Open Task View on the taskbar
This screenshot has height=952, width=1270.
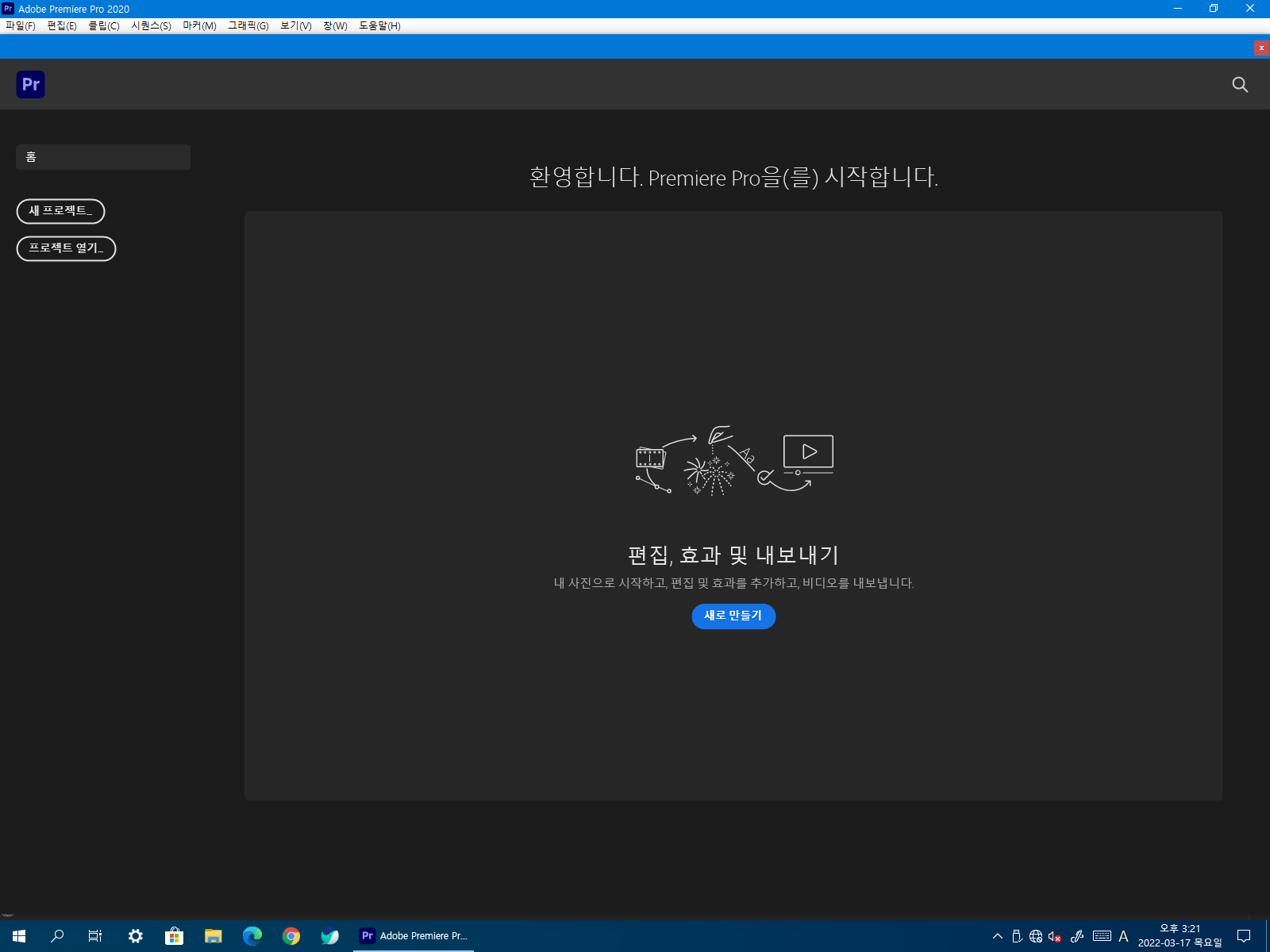tap(95, 936)
